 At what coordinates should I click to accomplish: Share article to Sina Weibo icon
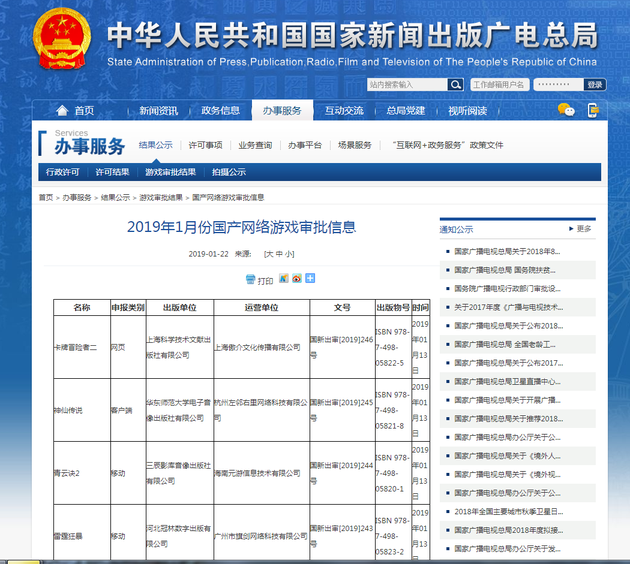[297, 278]
